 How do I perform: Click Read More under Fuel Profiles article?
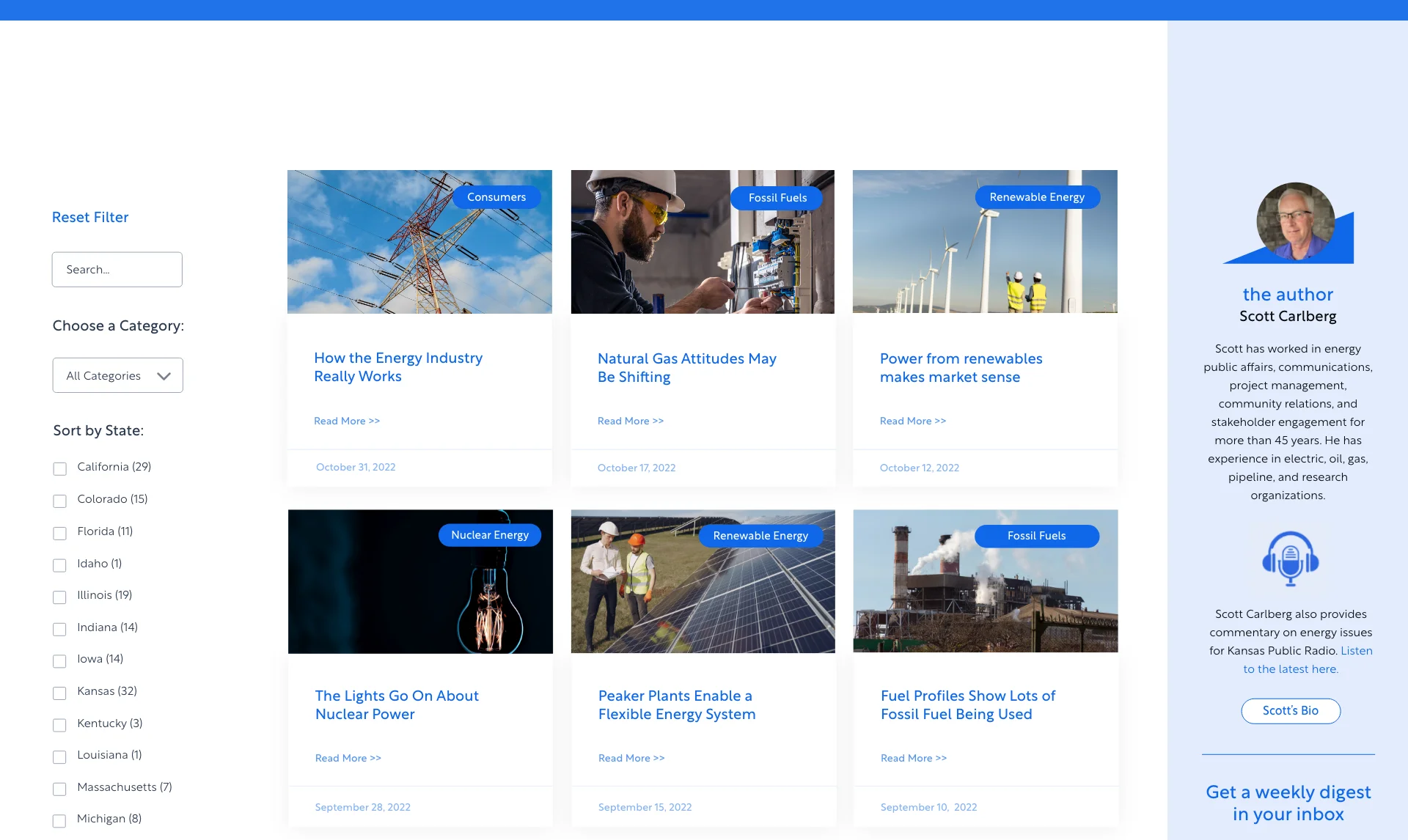914,758
